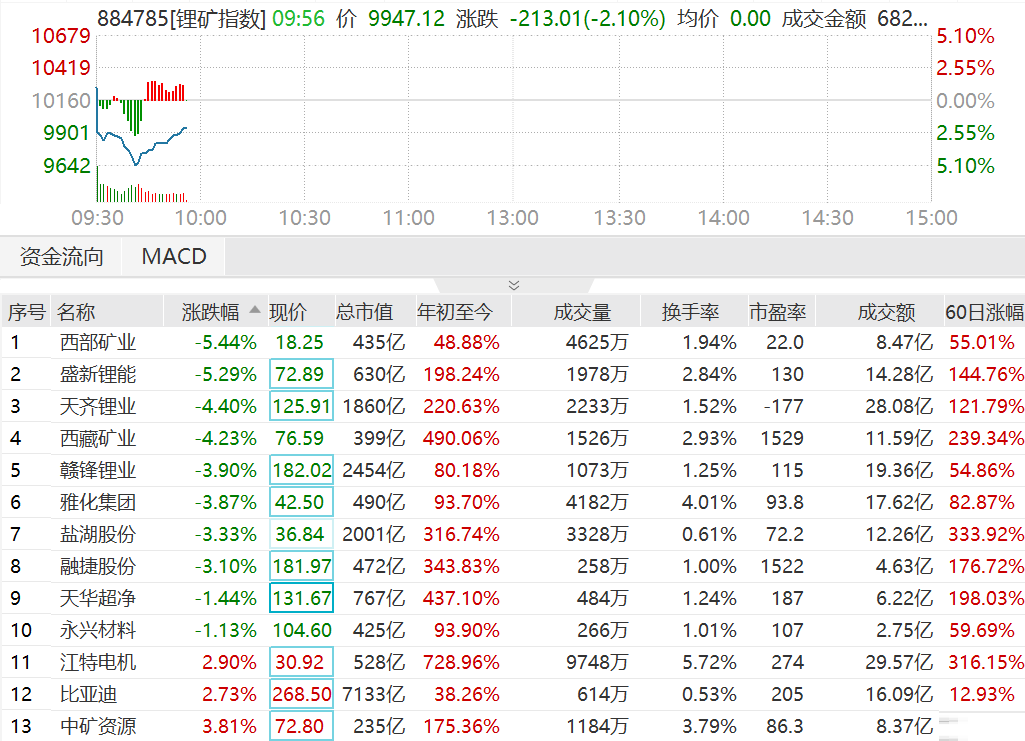
Task: Click the 名称 column header
Action: pyautogui.click(x=76, y=312)
